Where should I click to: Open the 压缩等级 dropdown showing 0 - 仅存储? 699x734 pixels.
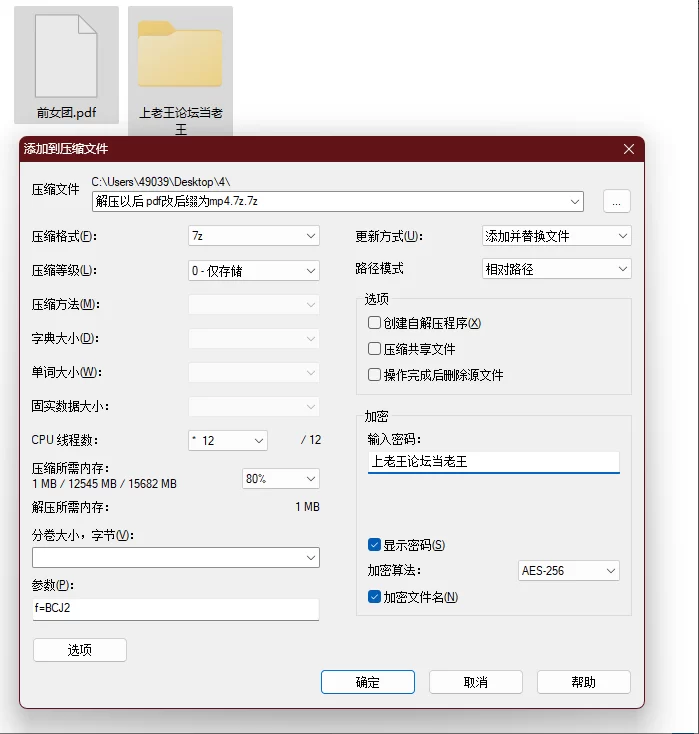254,271
